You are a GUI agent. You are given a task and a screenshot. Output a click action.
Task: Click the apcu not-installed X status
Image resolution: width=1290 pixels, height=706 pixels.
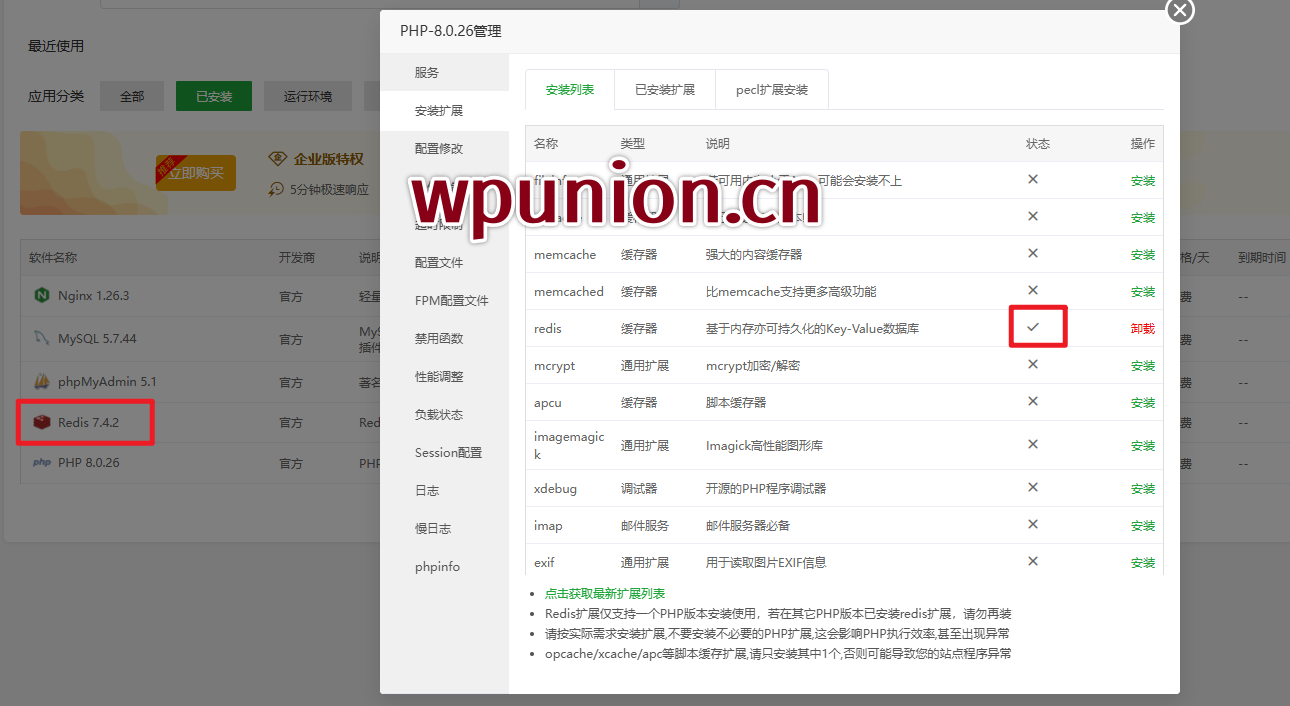pyautogui.click(x=1033, y=401)
